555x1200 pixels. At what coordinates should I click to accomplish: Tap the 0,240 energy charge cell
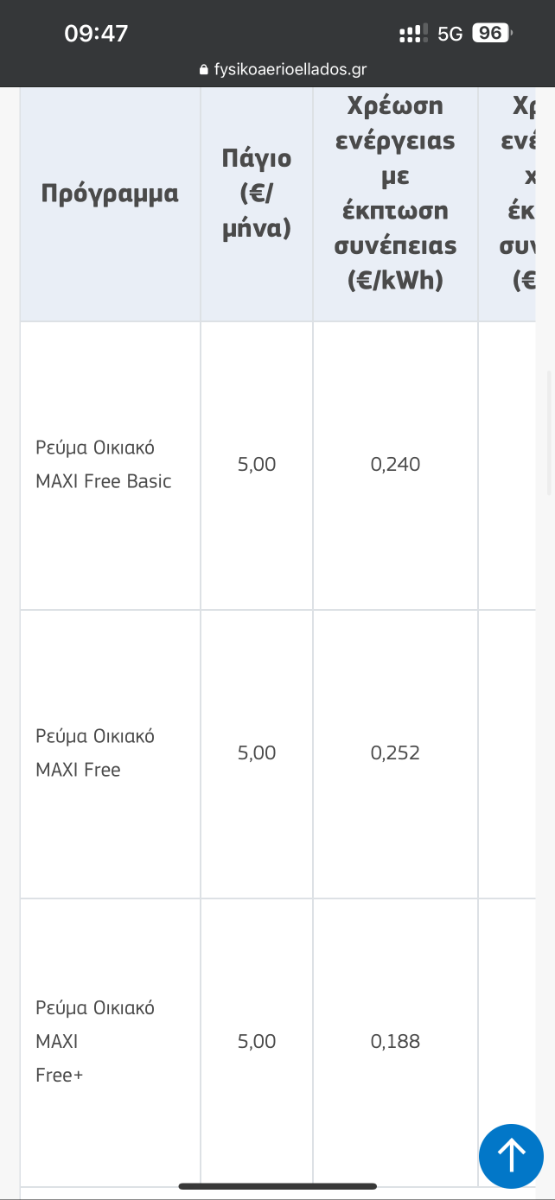(x=395, y=464)
